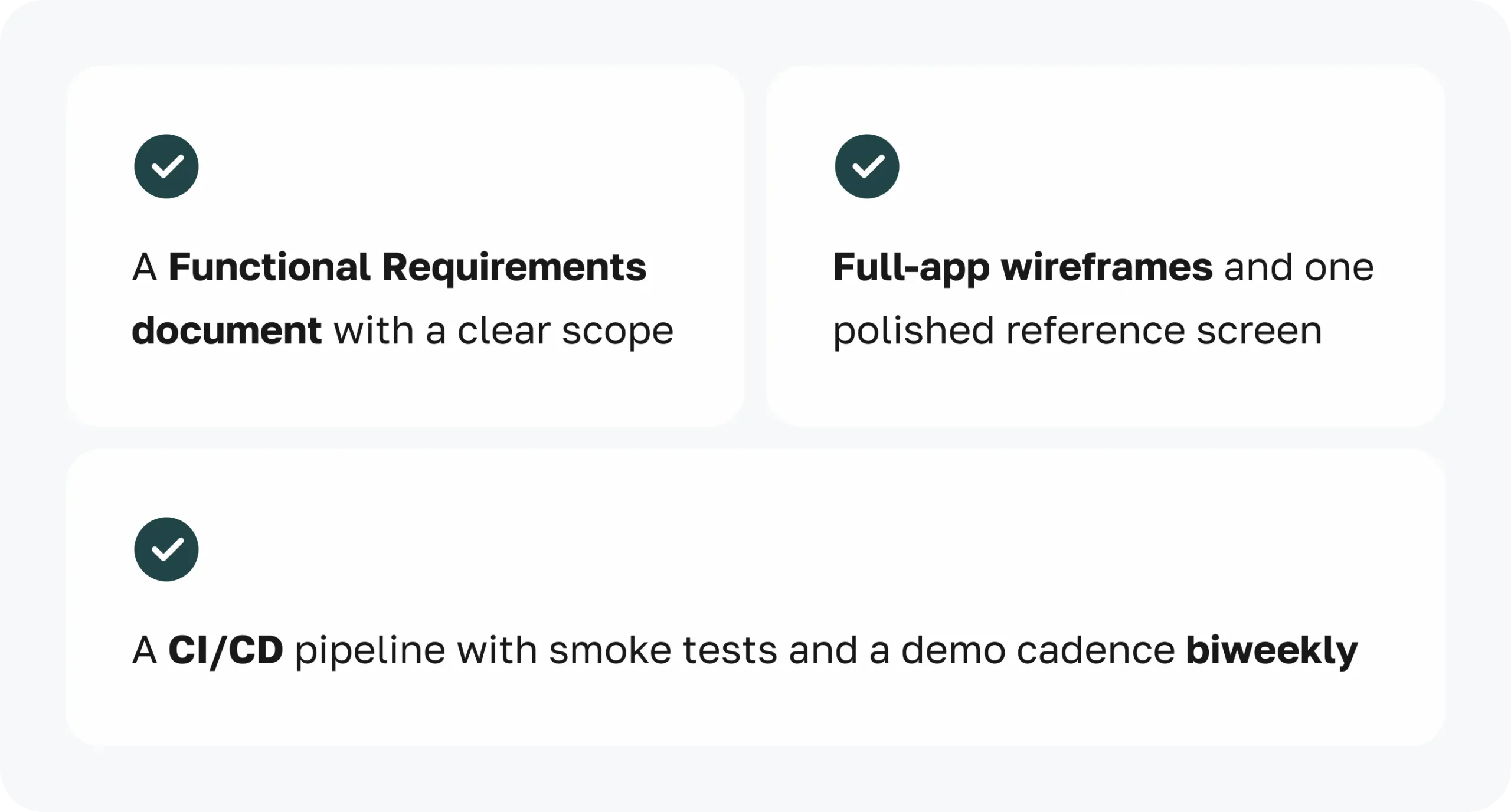This screenshot has width=1511, height=812.
Task: Select the bold 'Functional Requirements' text
Action: point(408,267)
